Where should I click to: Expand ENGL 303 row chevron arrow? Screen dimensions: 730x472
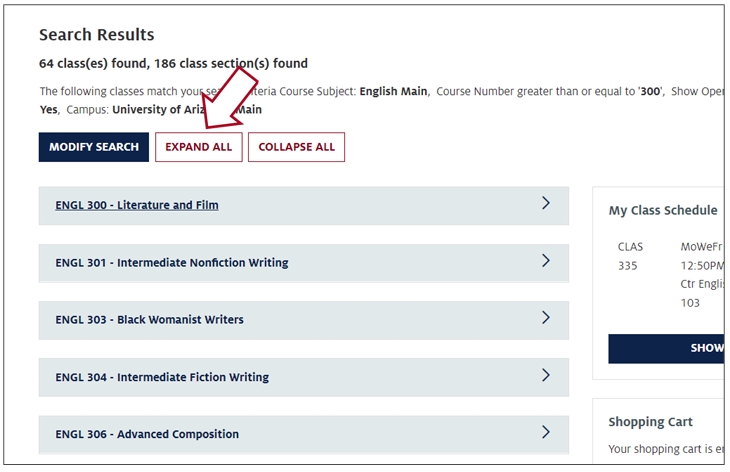click(546, 318)
